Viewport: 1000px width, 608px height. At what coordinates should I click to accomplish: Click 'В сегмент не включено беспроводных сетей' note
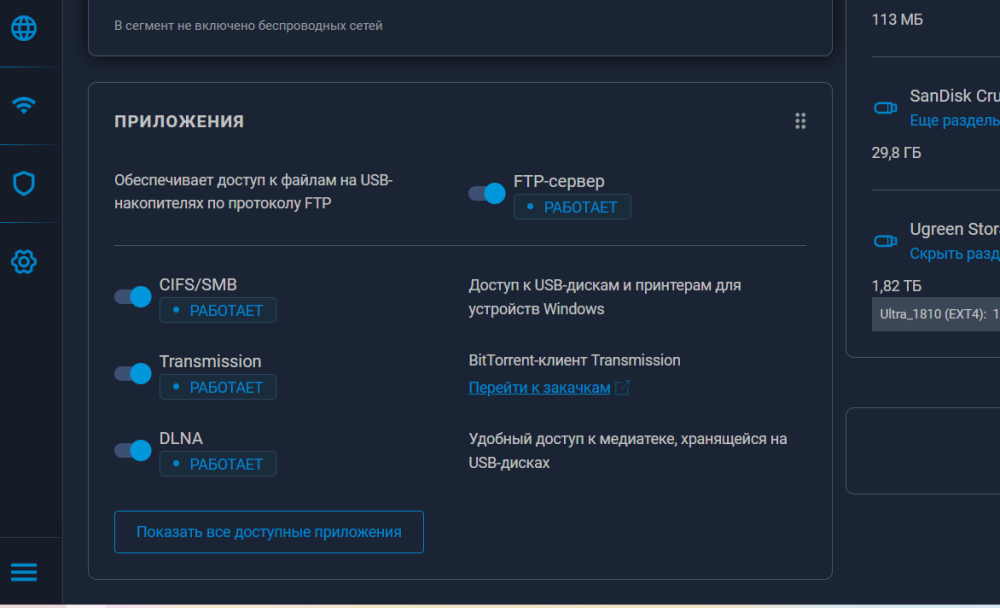(x=248, y=26)
